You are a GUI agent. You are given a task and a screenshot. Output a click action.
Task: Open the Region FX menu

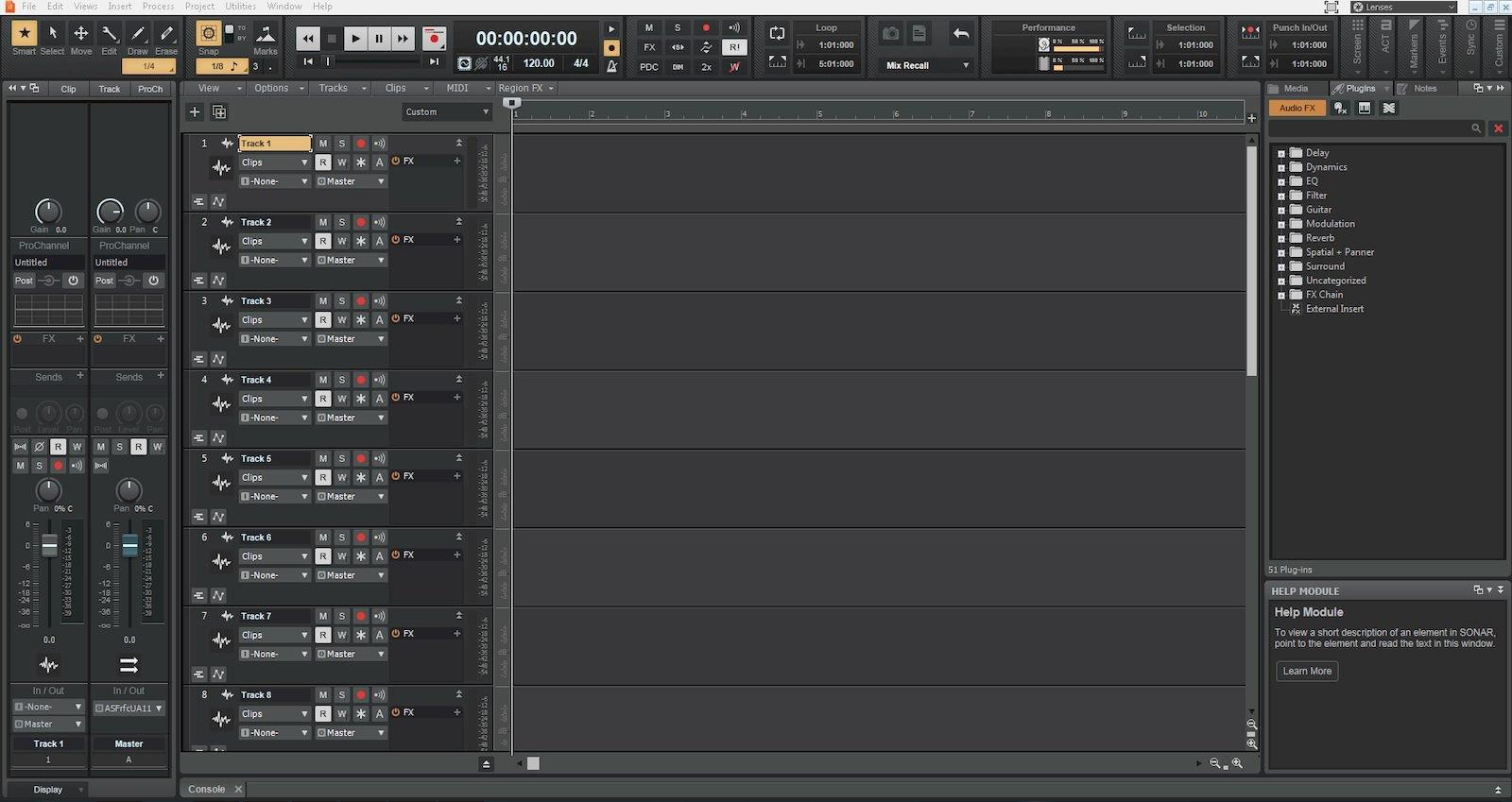click(x=525, y=88)
